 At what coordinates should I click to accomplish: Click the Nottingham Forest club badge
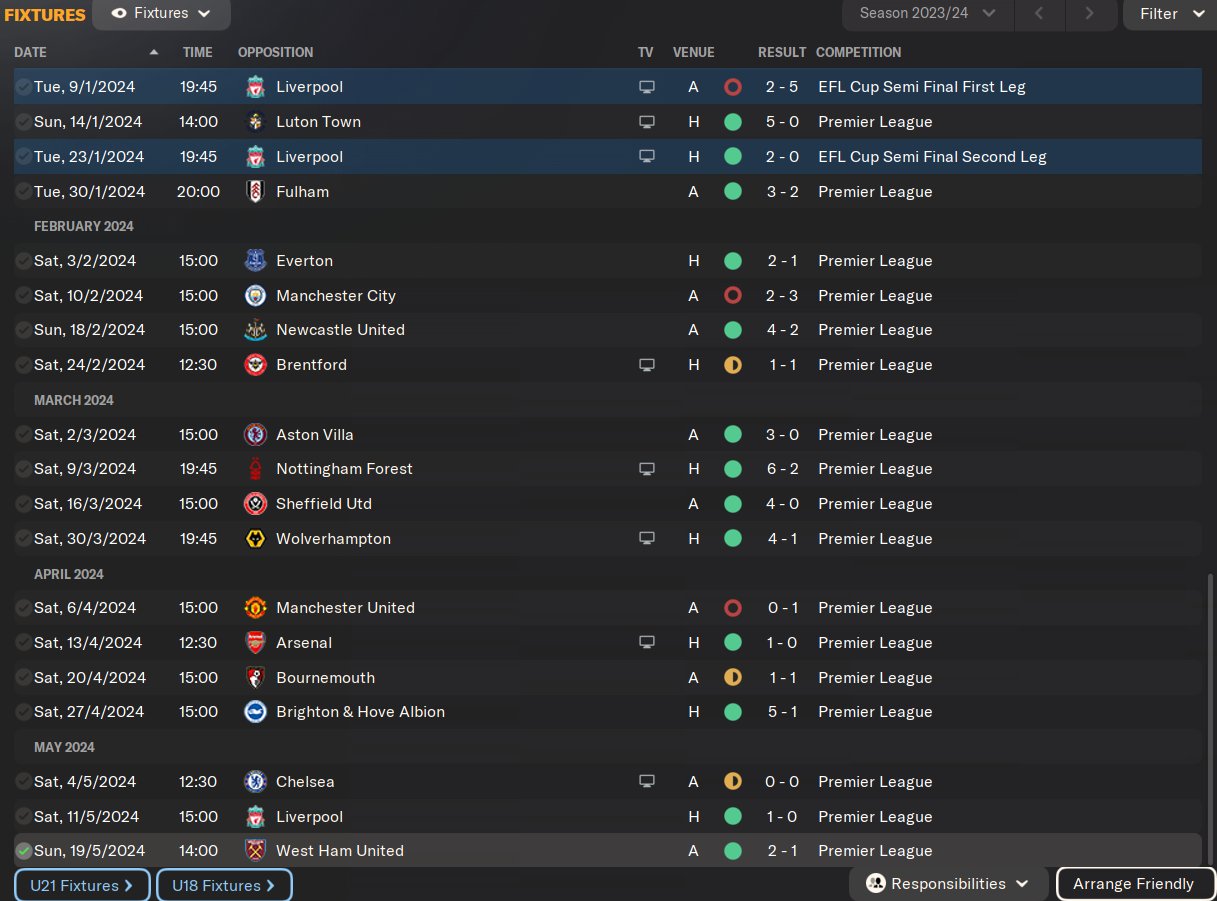click(x=255, y=469)
